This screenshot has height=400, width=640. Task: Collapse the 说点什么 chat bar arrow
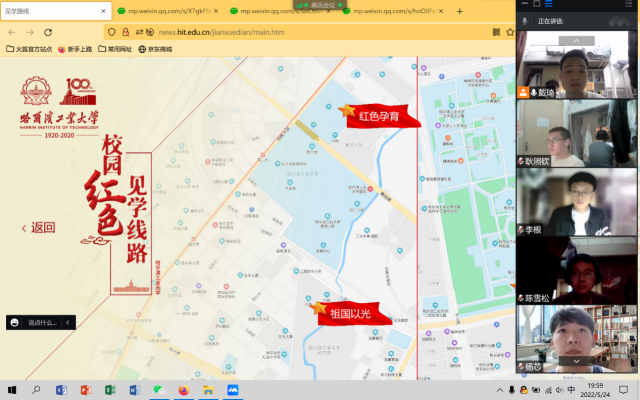(68, 322)
